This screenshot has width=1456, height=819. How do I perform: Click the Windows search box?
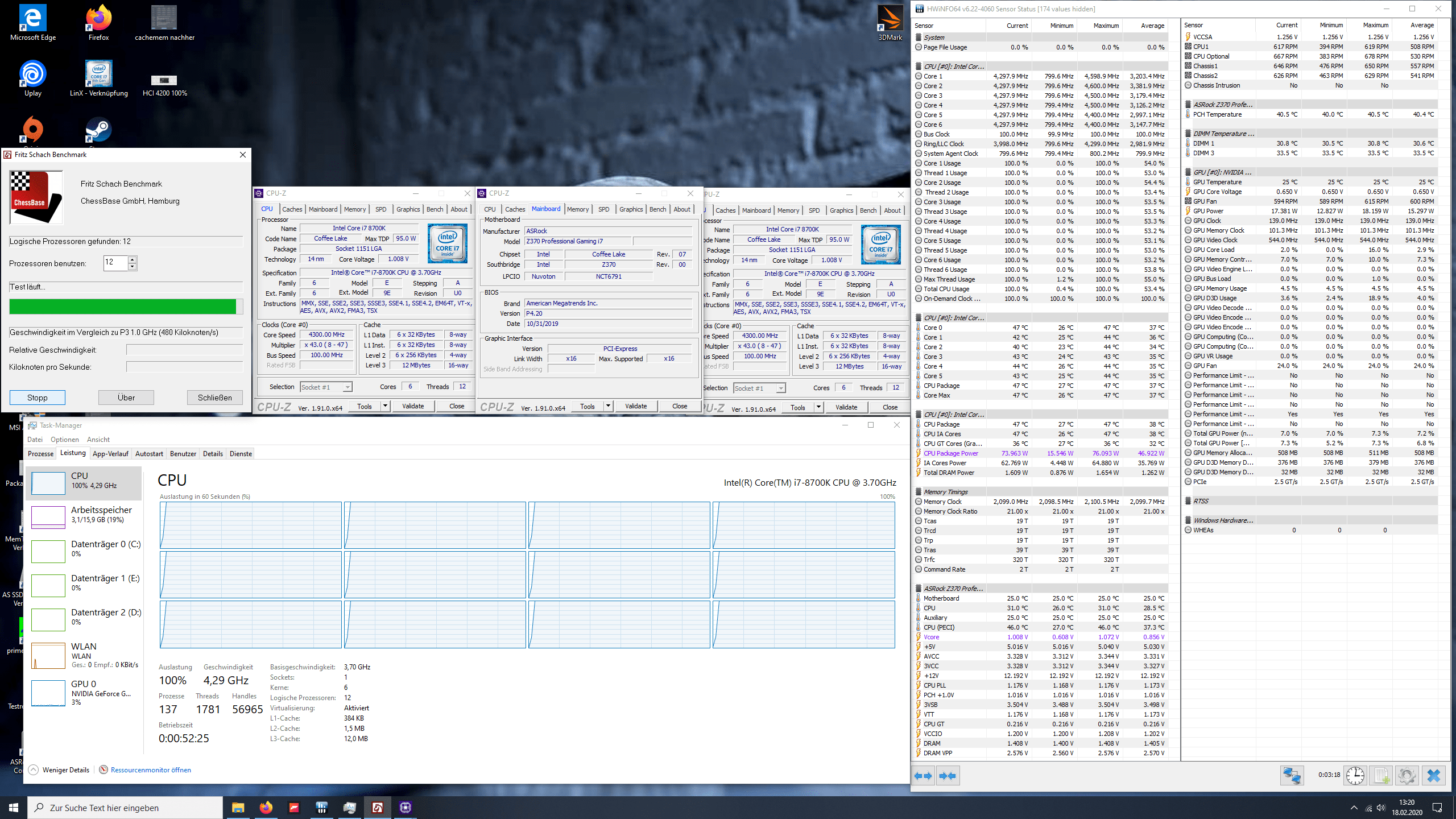coord(125,808)
